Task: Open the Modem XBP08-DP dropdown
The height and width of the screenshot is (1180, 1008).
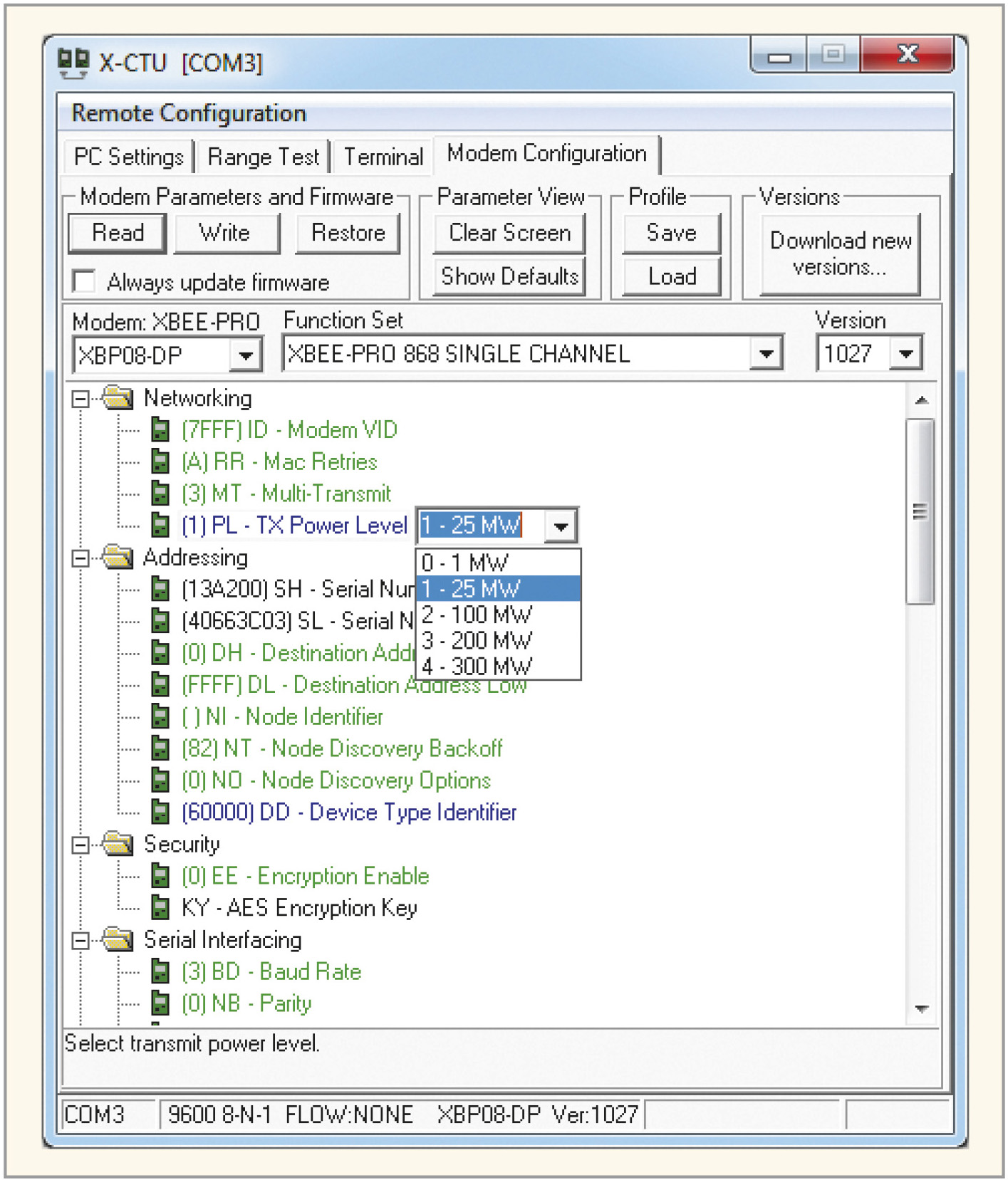Action: (x=246, y=355)
